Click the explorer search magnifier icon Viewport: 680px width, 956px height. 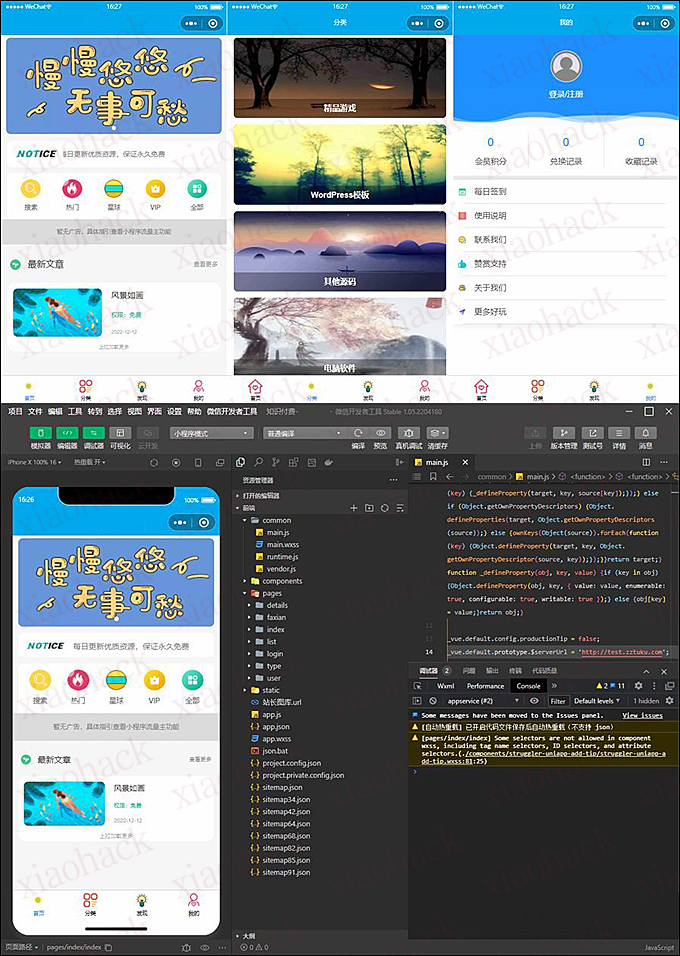pos(259,463)
